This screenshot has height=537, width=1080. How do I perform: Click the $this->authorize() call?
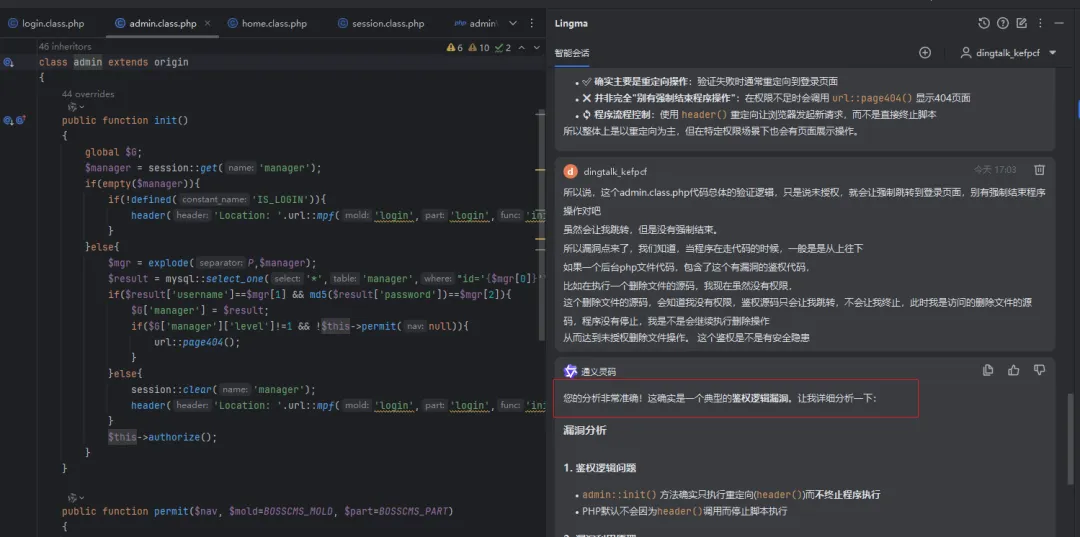tap(162, 437)
